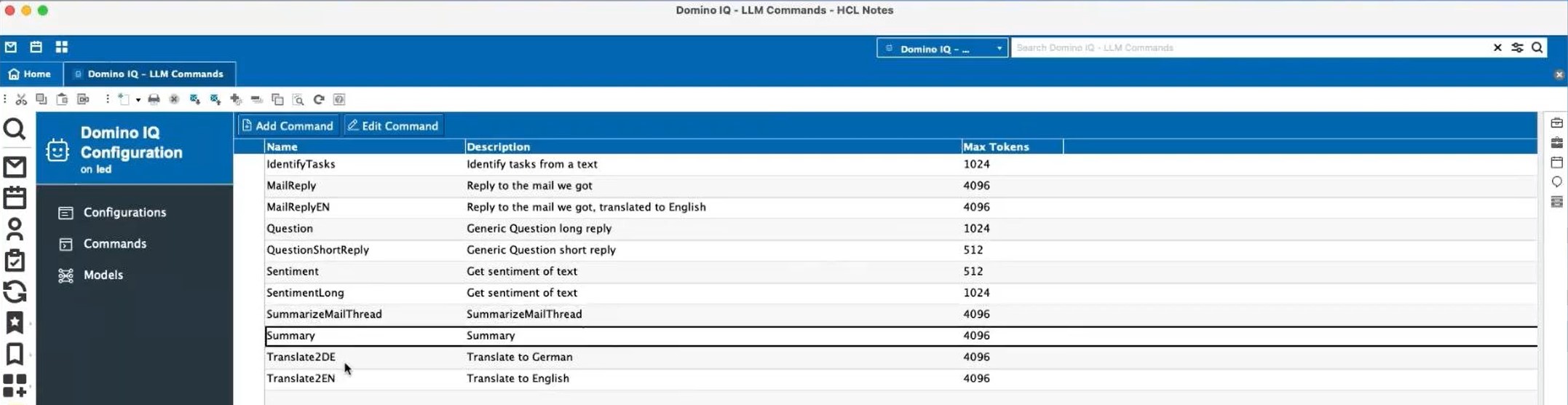Select the SummarizeMailThread command row
This screenshot has width=1568, height=405.
pos(900,315)
